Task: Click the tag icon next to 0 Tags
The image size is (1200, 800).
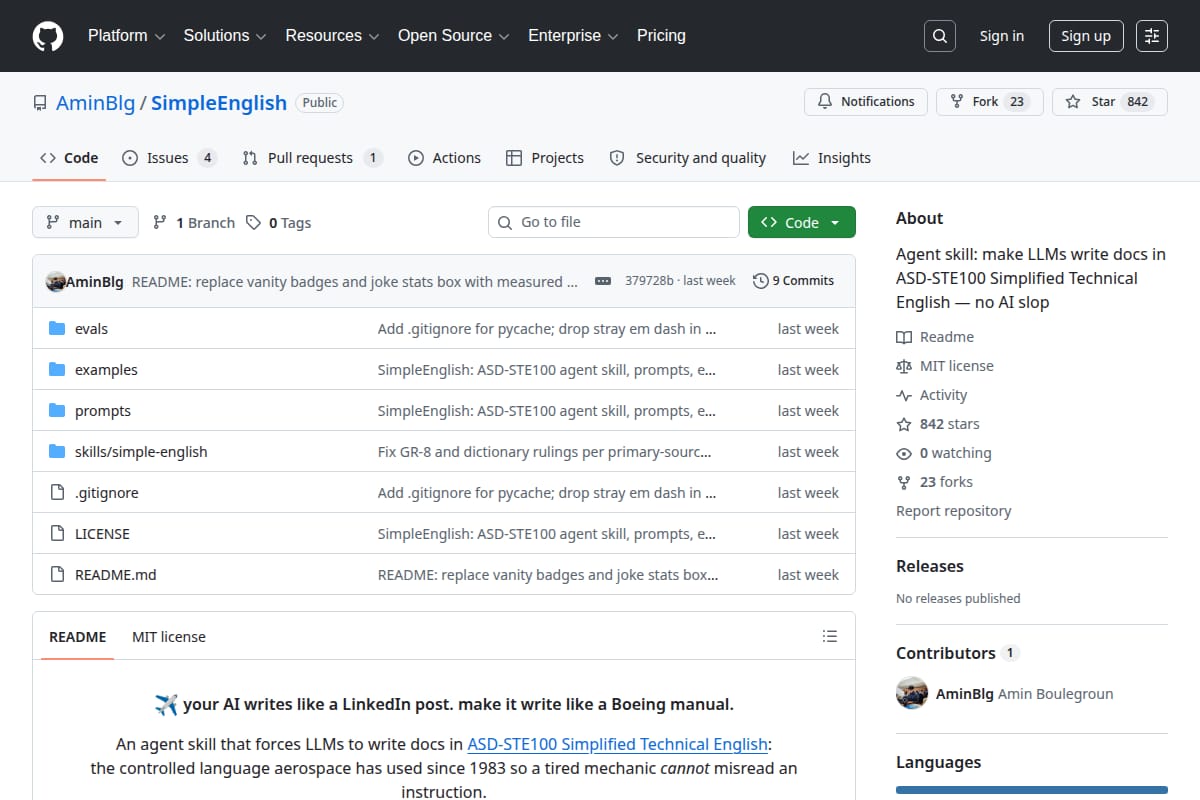Action: coord(254,222)
